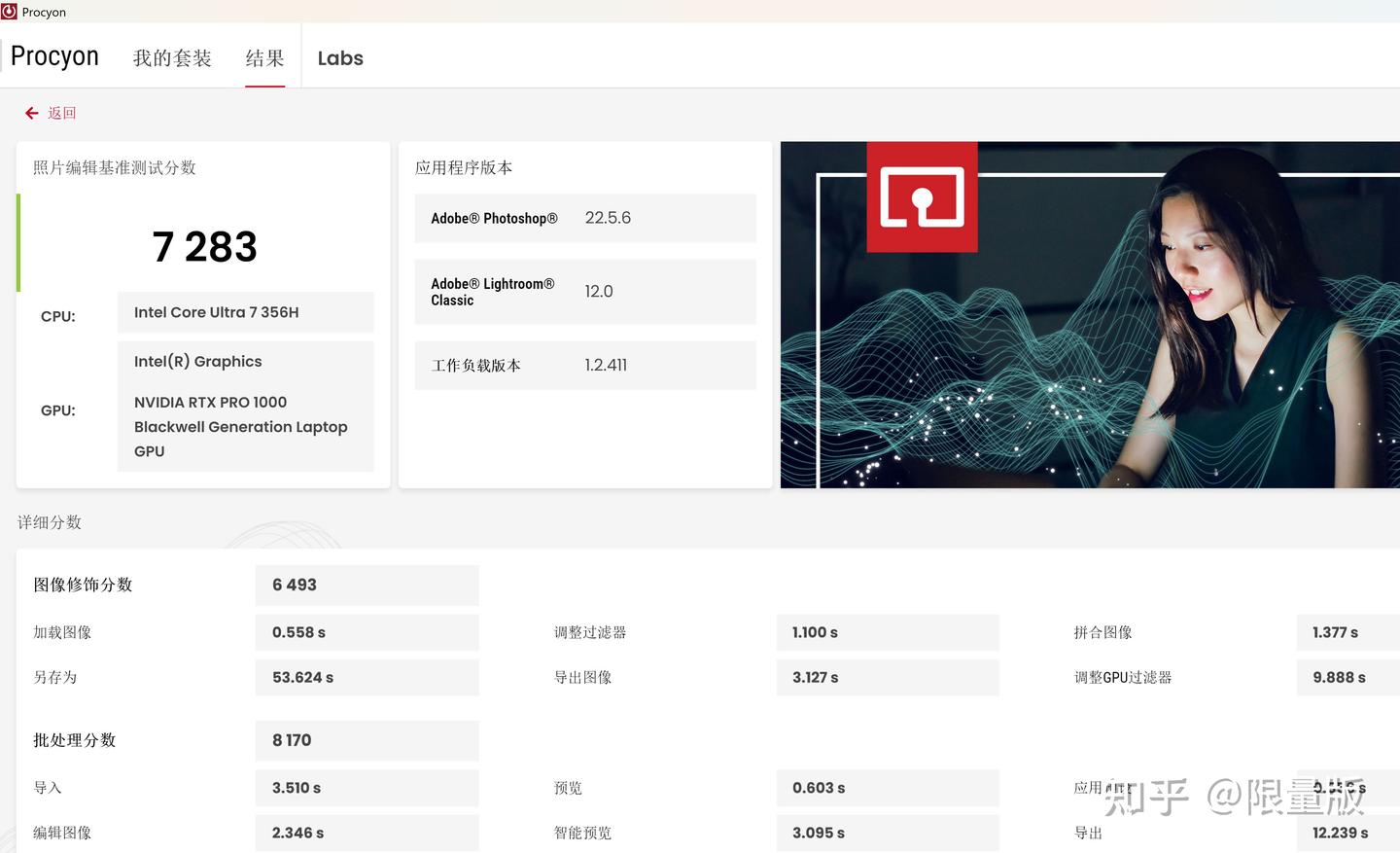
Task: Click the "拼合图像" label
Action: pos(1103,632)
